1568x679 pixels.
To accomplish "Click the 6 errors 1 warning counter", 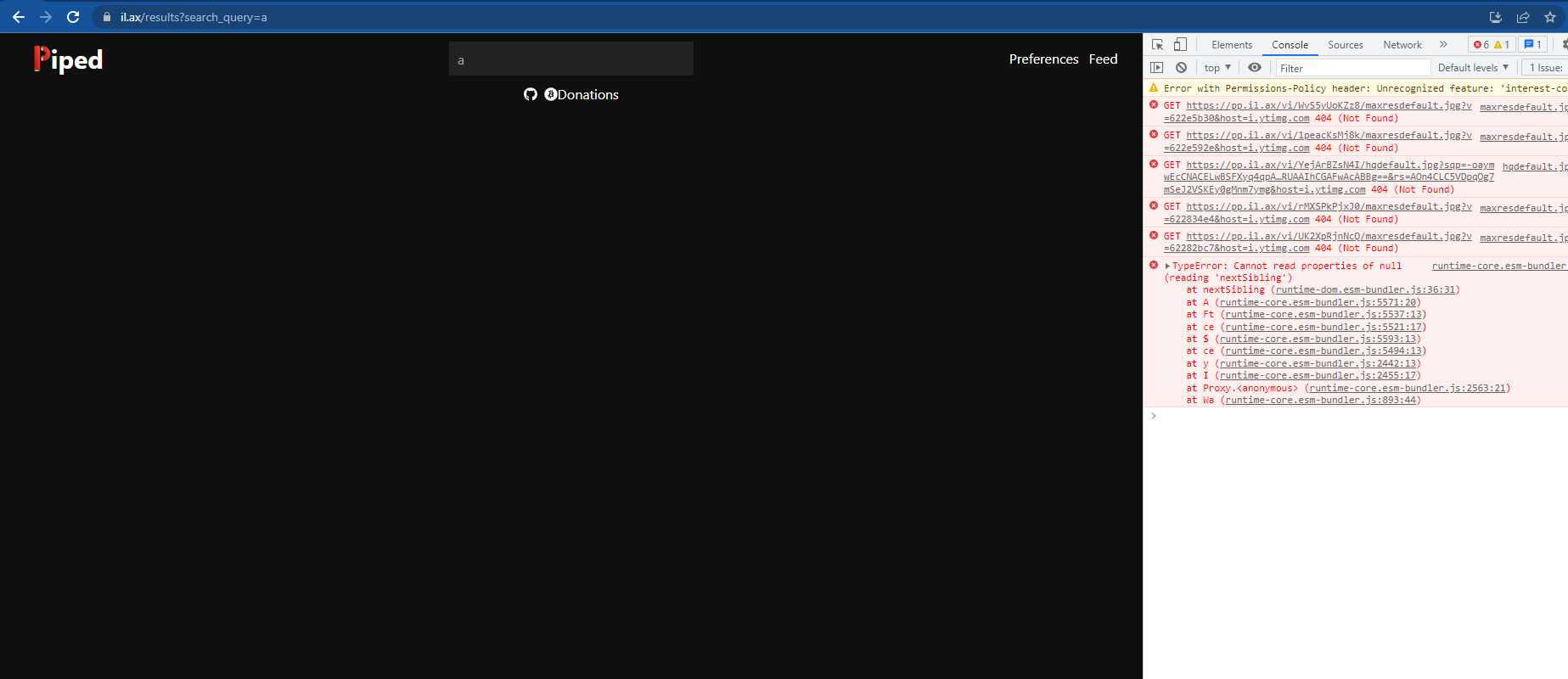I will 1492,45.
